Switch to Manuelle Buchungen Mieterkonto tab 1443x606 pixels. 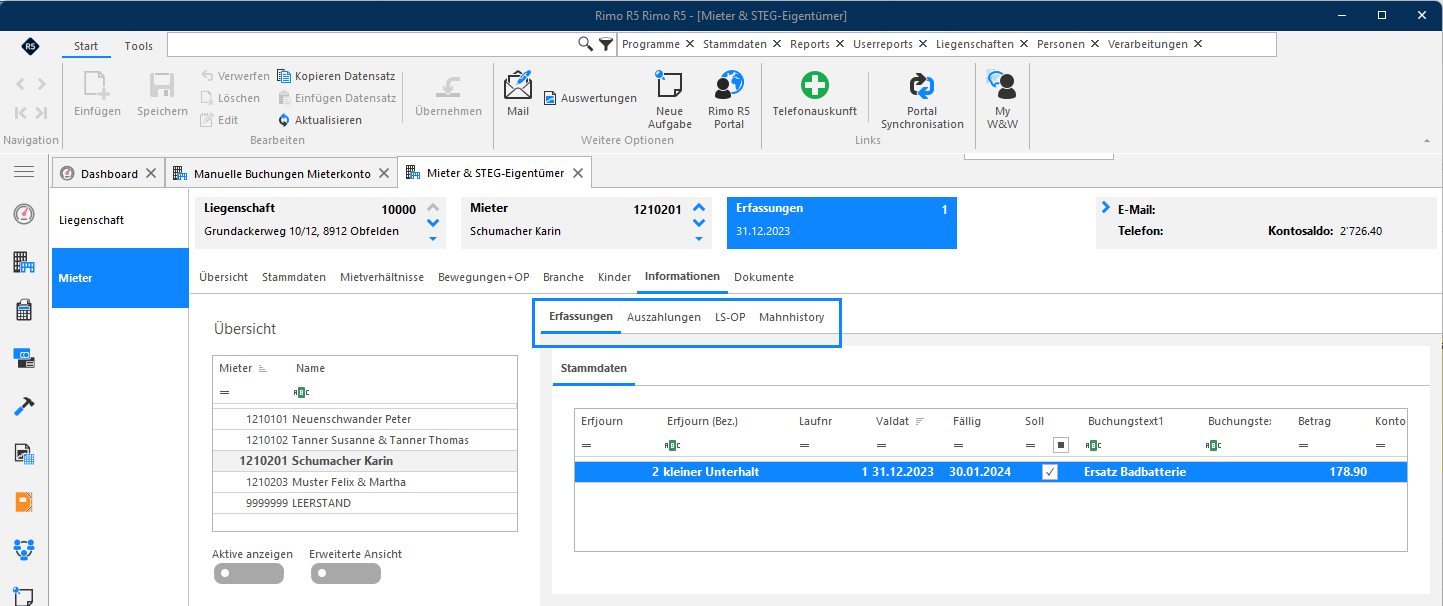point(281,174)
